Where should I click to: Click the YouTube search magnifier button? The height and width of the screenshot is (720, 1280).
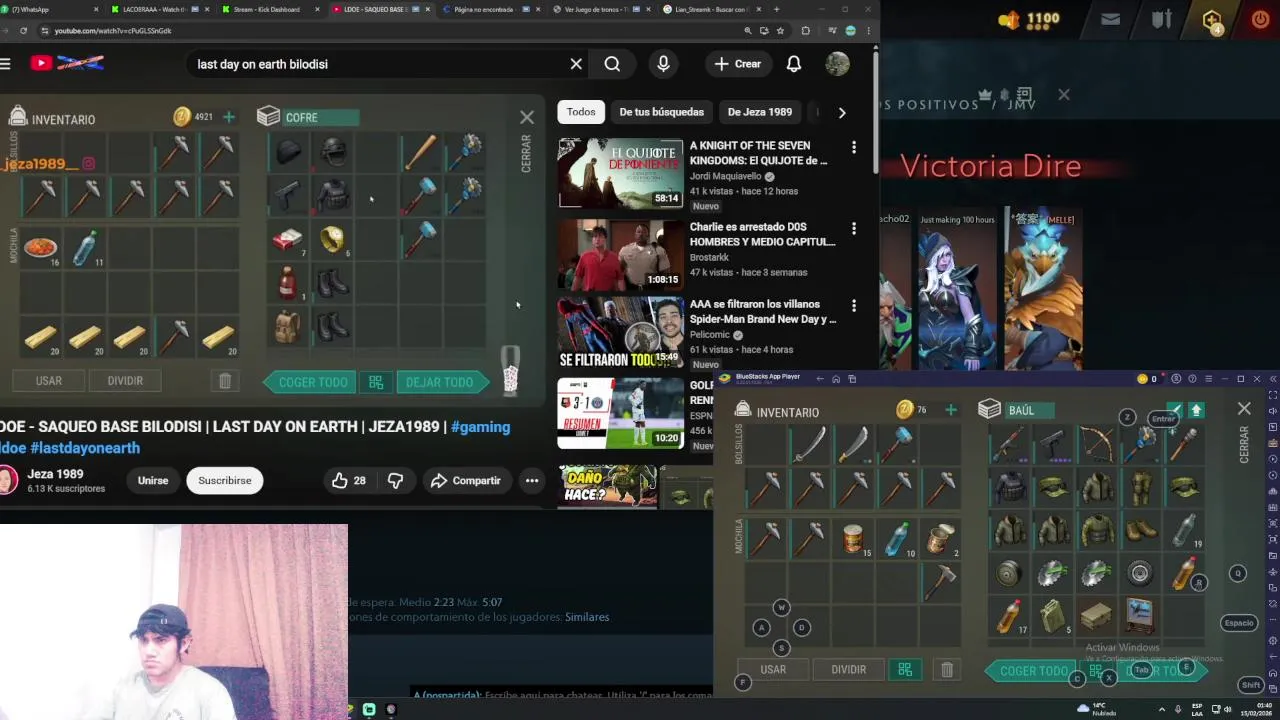tap(612, 64)
